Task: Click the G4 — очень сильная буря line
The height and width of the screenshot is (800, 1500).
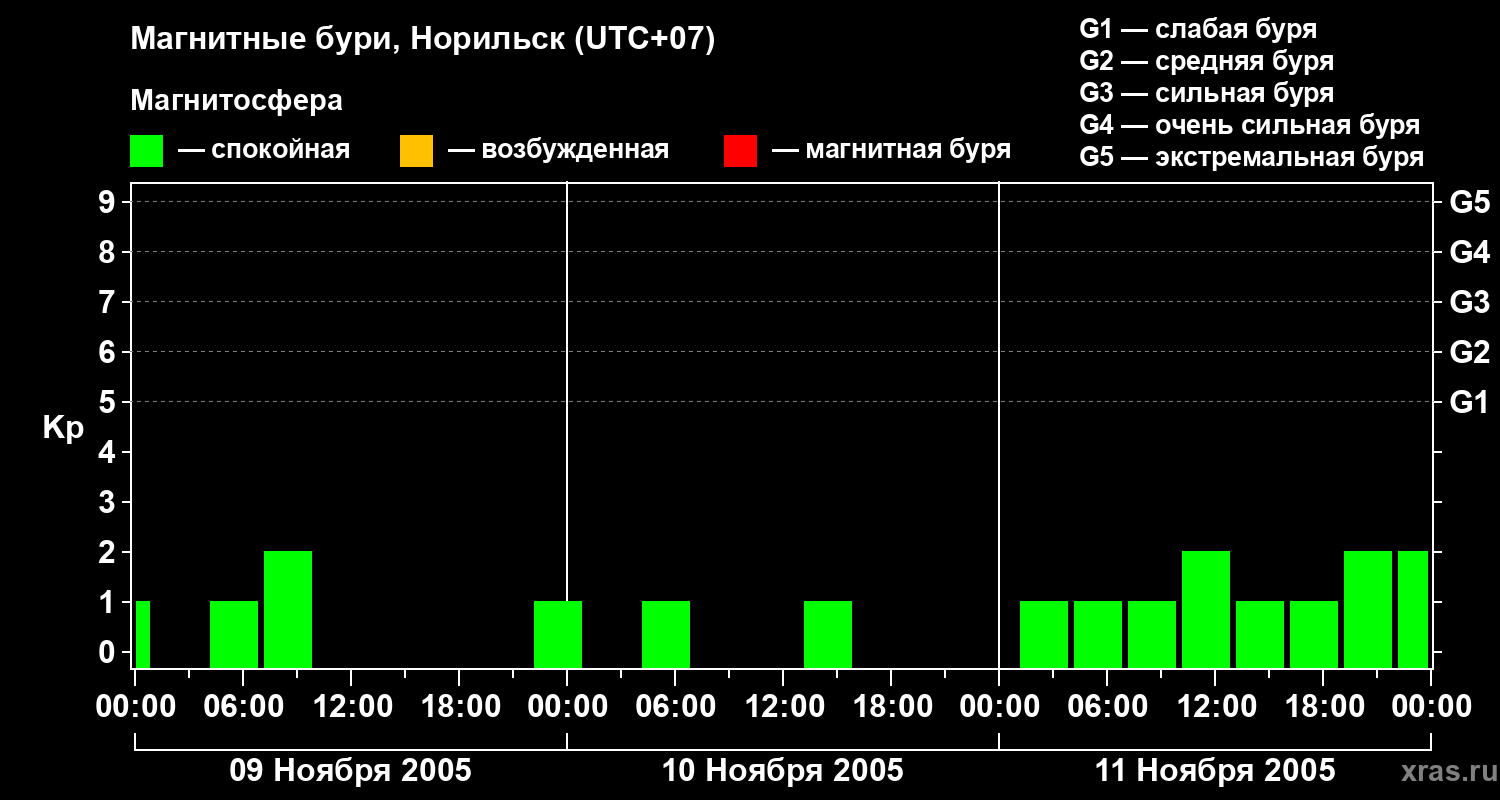Action: click(x=1250, y=125)
